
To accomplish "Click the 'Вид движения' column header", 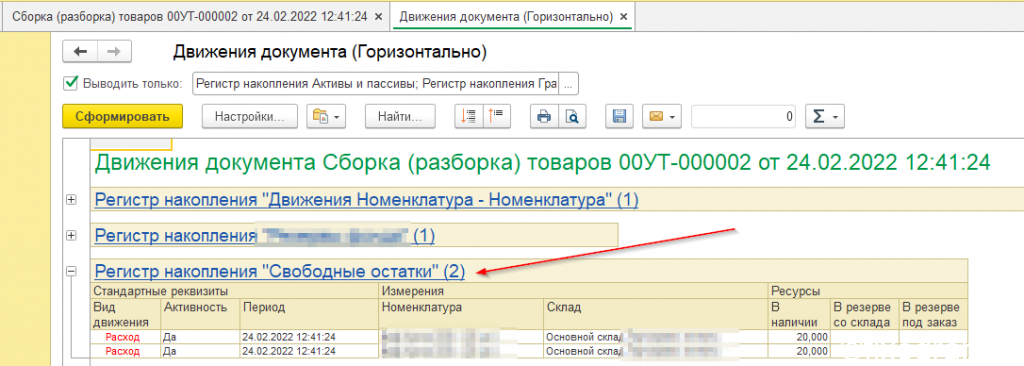I will tap(125, 314).
